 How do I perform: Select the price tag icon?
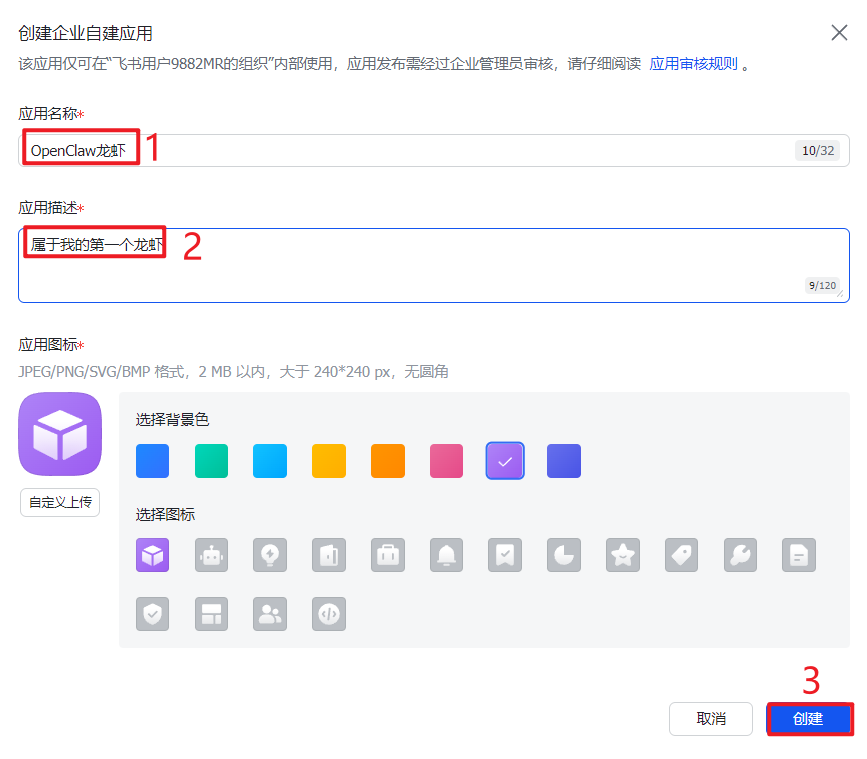point(682,555)
